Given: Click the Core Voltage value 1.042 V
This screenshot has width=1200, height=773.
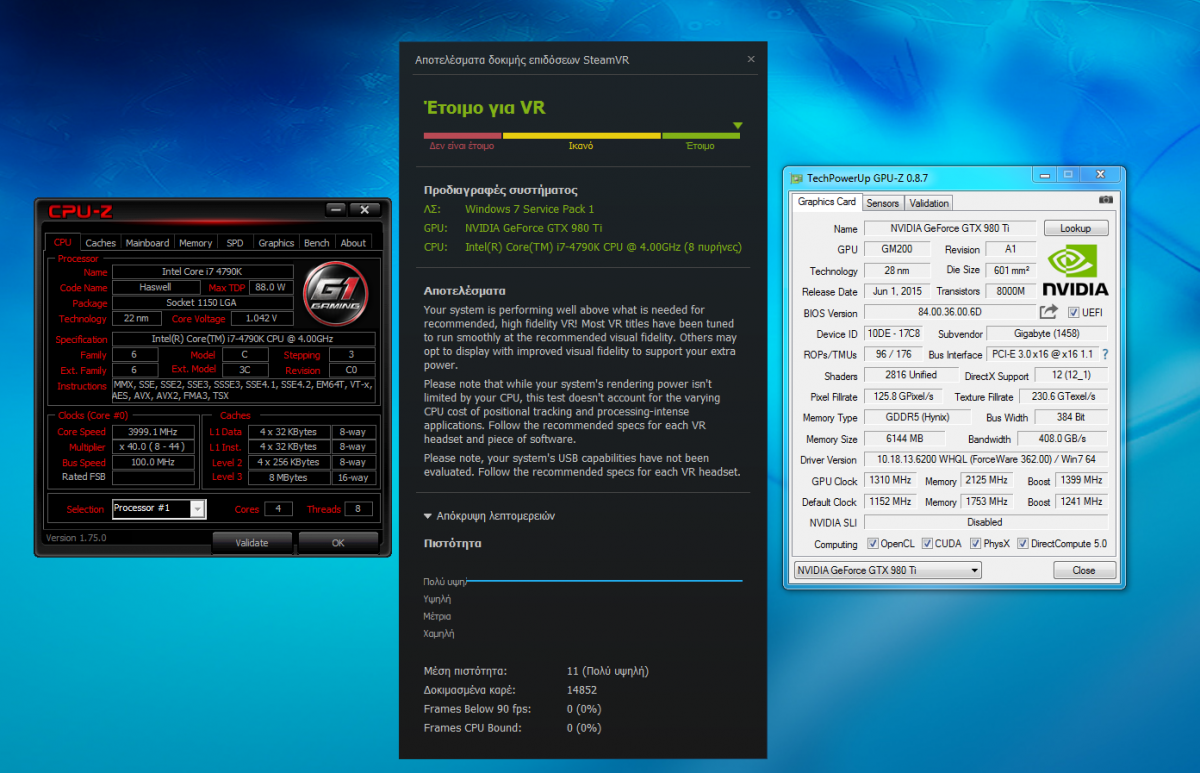Looking at the screenshot, I should 262,319.
